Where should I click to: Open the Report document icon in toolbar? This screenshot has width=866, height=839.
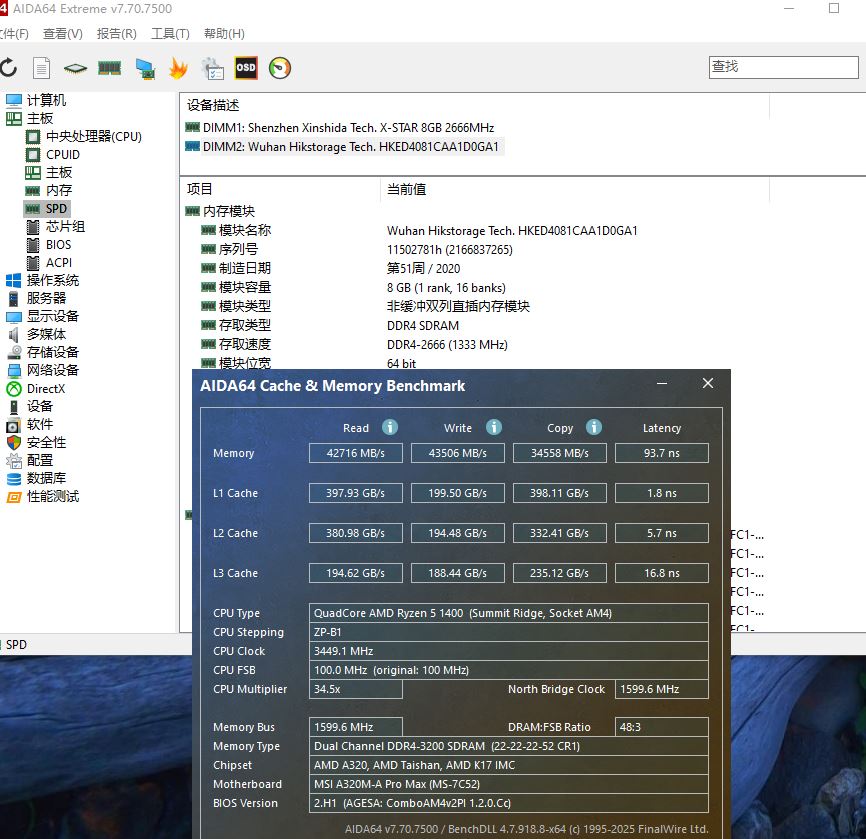click(41, 68)
